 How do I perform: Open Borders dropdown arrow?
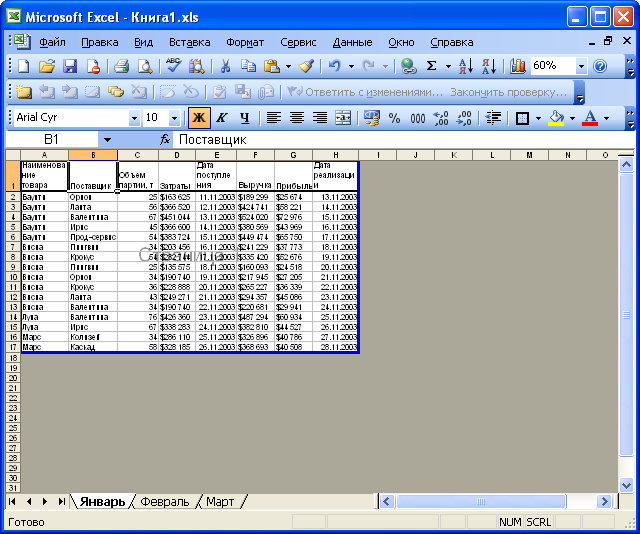pyautogui.click(x=538, y=118)
